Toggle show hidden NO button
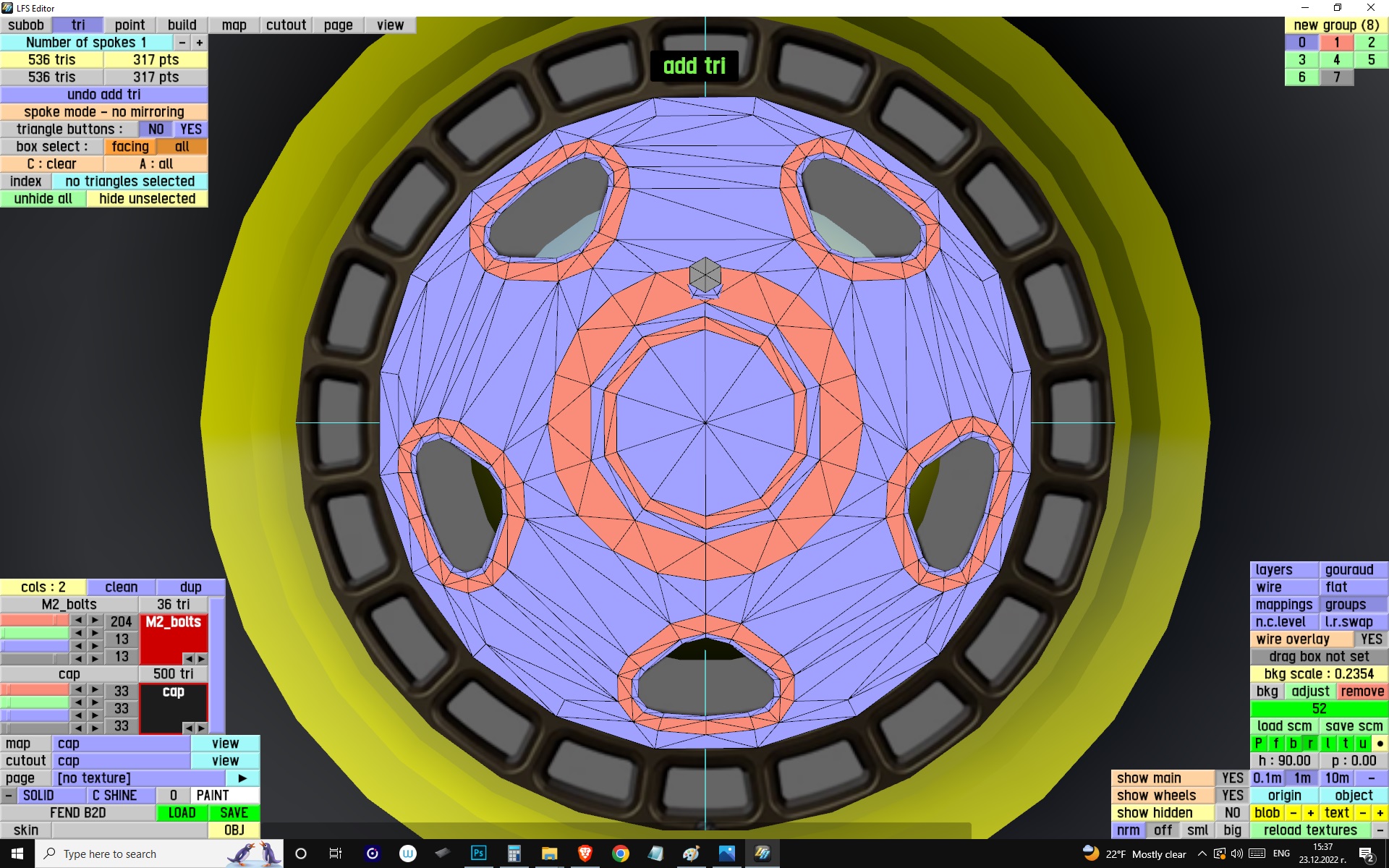This screenshot has width=1389, height=868. [1232, 813]
